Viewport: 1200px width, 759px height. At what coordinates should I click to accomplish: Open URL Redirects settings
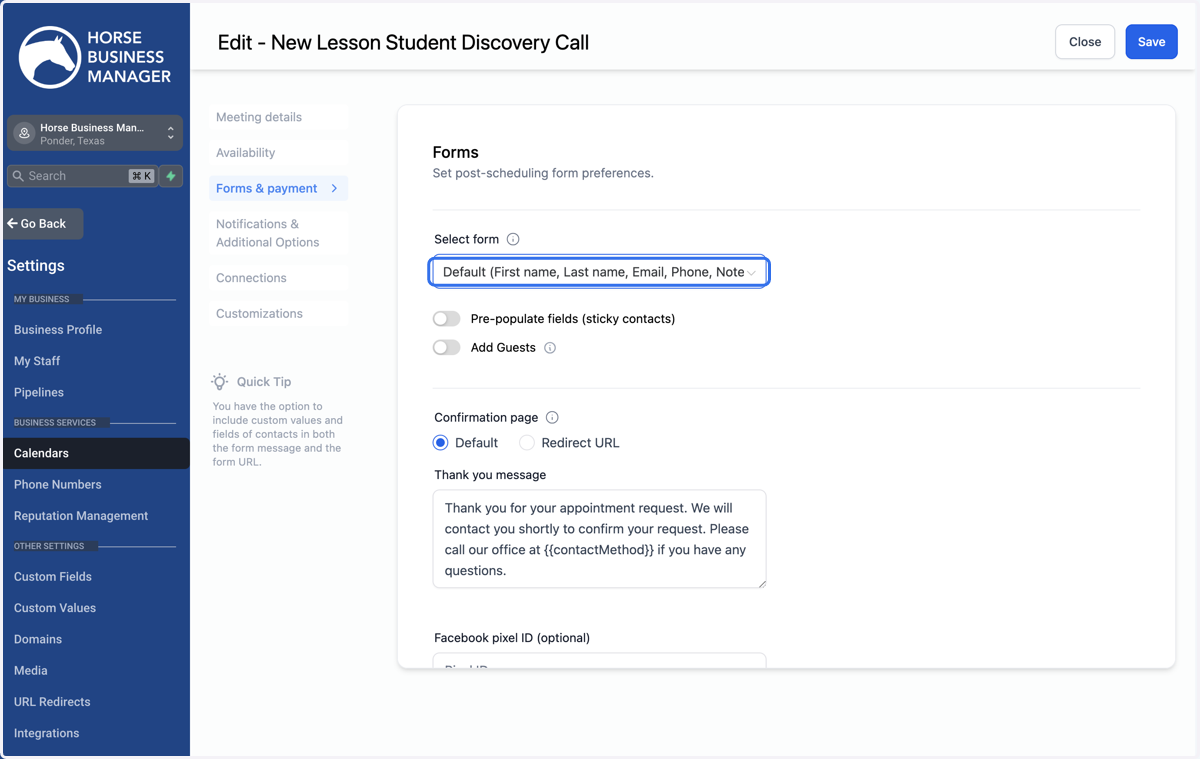click(52, 702)
